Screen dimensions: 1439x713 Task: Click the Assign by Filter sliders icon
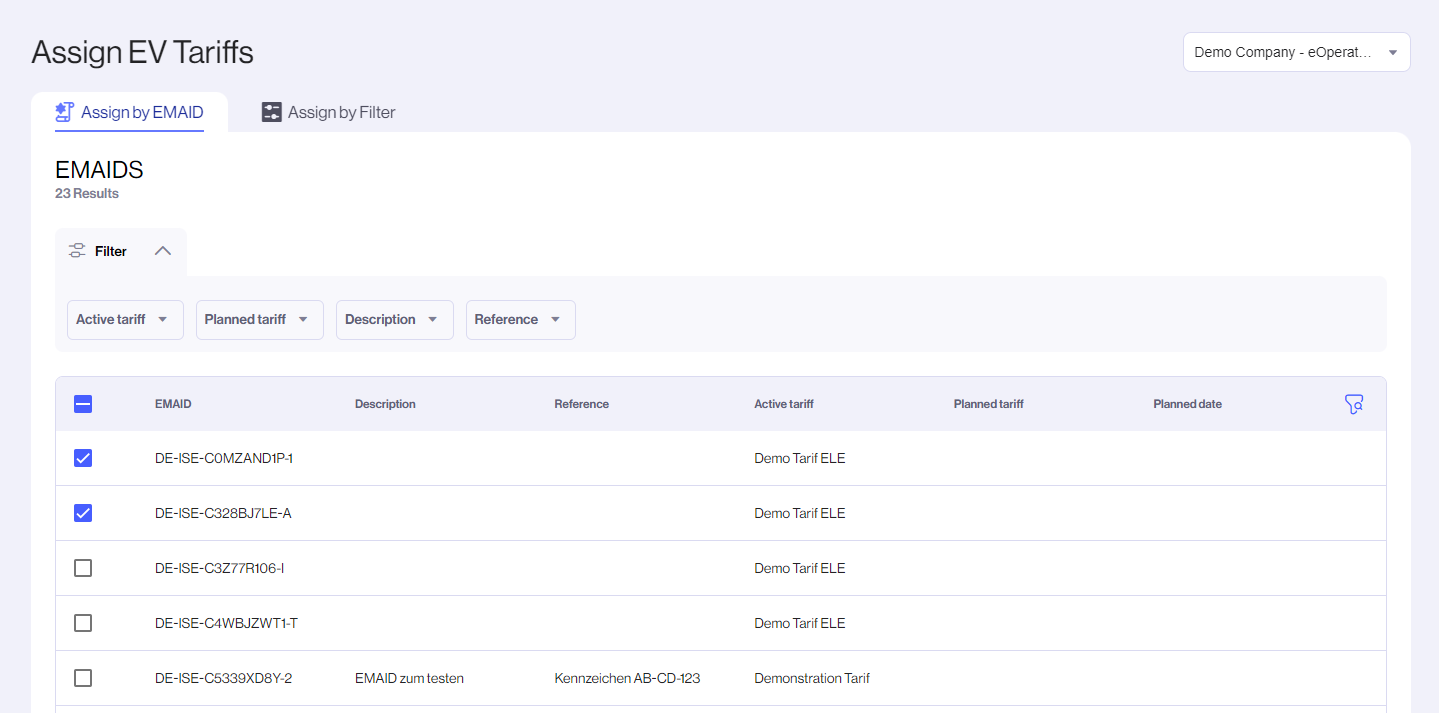pos(272,112)
